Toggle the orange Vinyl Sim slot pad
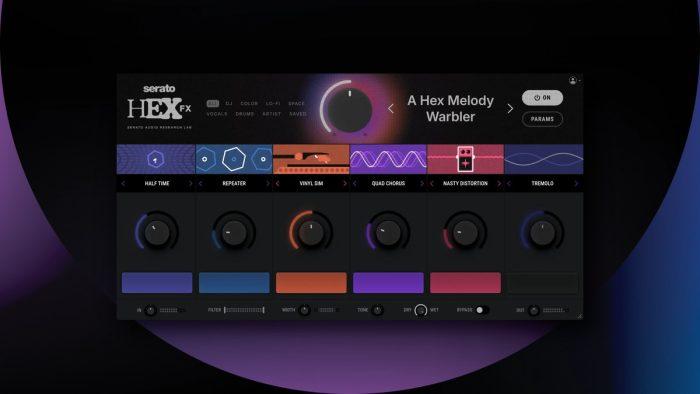 (x=311, y=282)
